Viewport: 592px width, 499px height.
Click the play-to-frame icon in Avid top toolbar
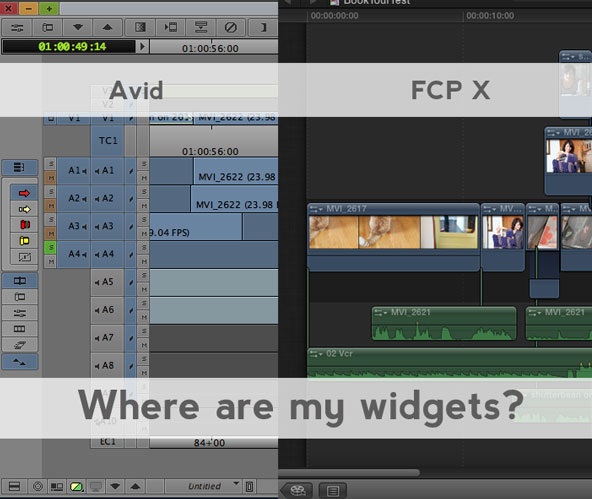click(x=171, y=28)
